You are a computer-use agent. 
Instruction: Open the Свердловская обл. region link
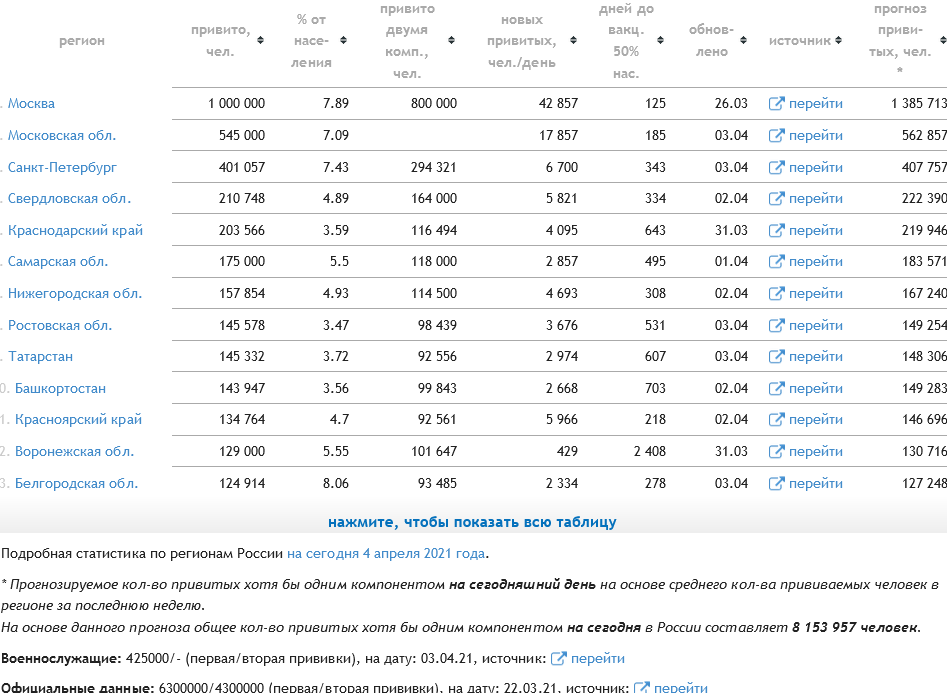coord(69,199)
